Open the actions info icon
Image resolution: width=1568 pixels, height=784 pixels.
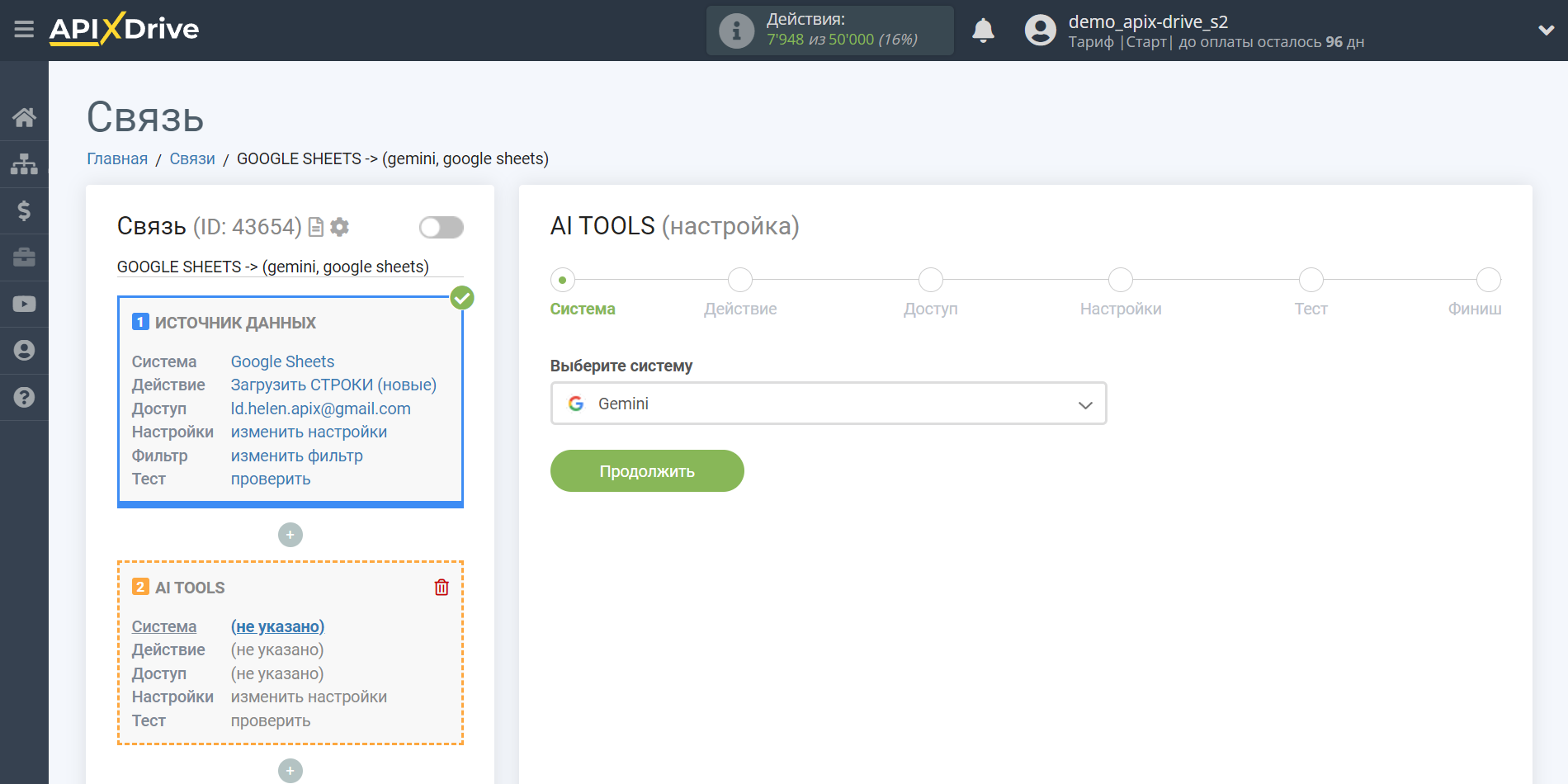coord(736,31)
